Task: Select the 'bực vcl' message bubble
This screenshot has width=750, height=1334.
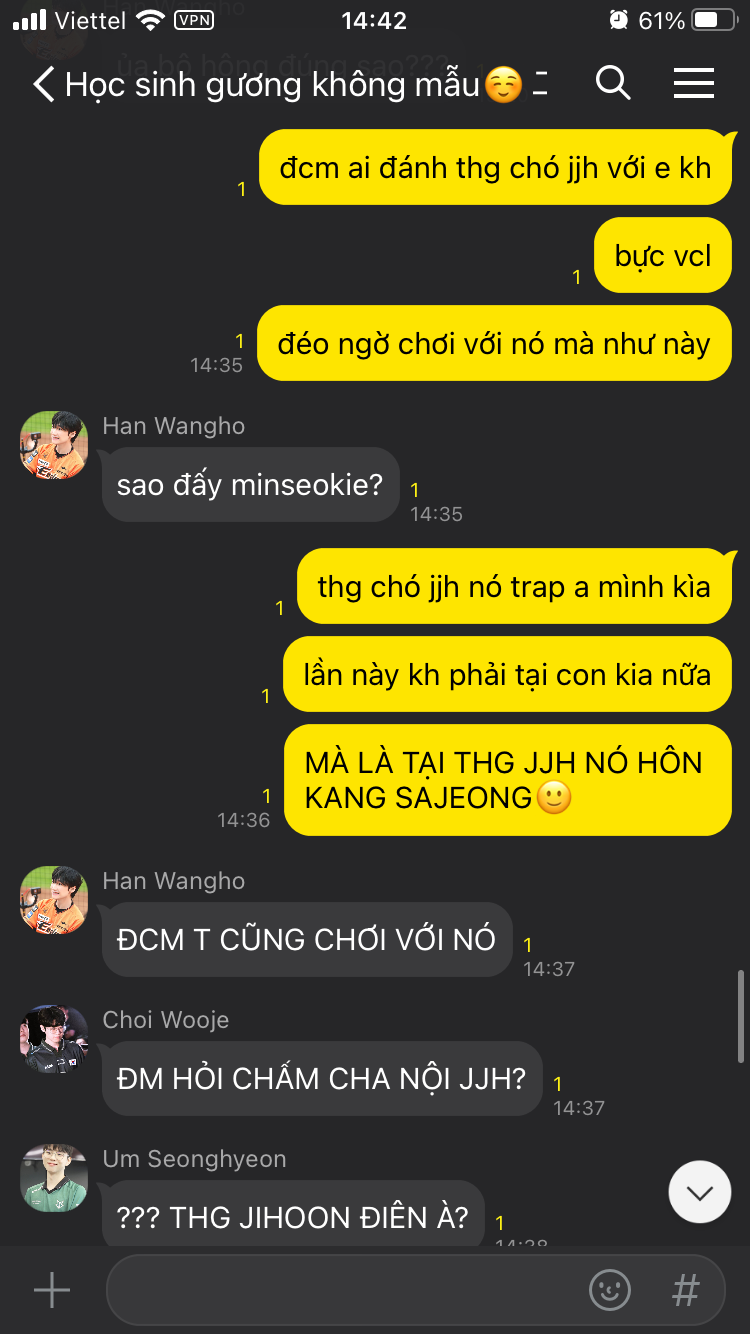Action: click(663, 256)
